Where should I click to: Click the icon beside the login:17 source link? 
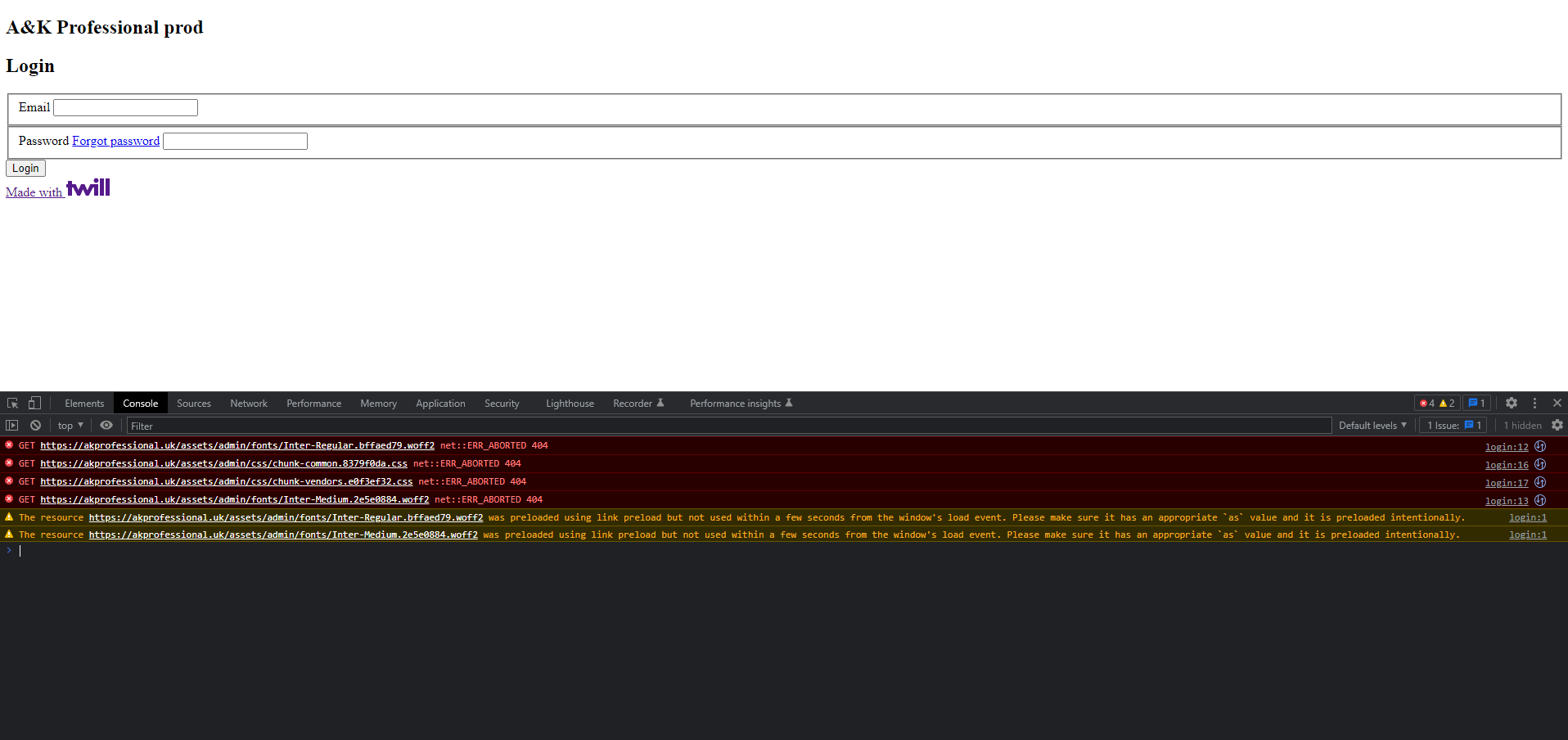click(x=1540, y=482)
